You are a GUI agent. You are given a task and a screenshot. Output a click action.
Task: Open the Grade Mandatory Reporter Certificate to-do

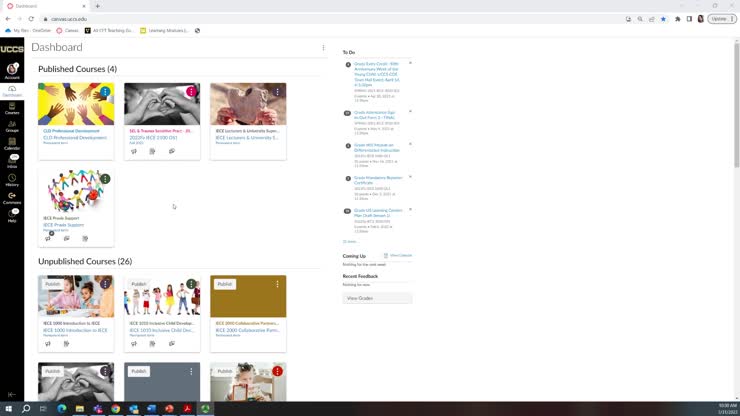coord(378,180)
